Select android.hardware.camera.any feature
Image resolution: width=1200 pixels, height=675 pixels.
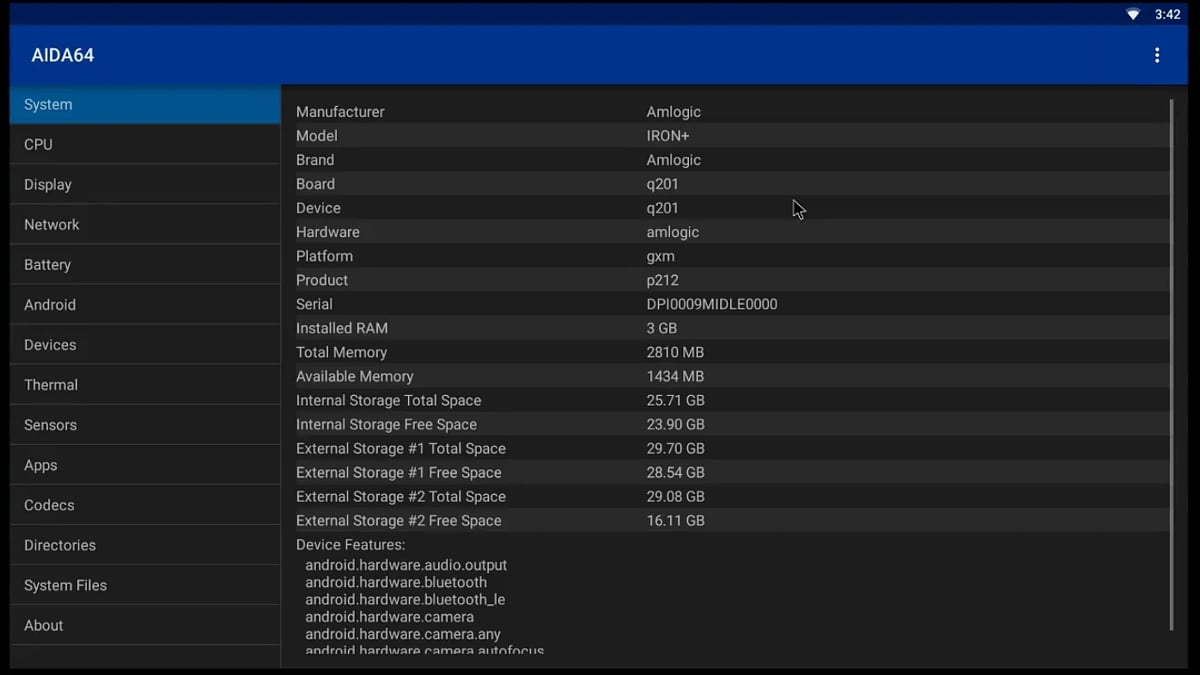(x=403, y=634)
